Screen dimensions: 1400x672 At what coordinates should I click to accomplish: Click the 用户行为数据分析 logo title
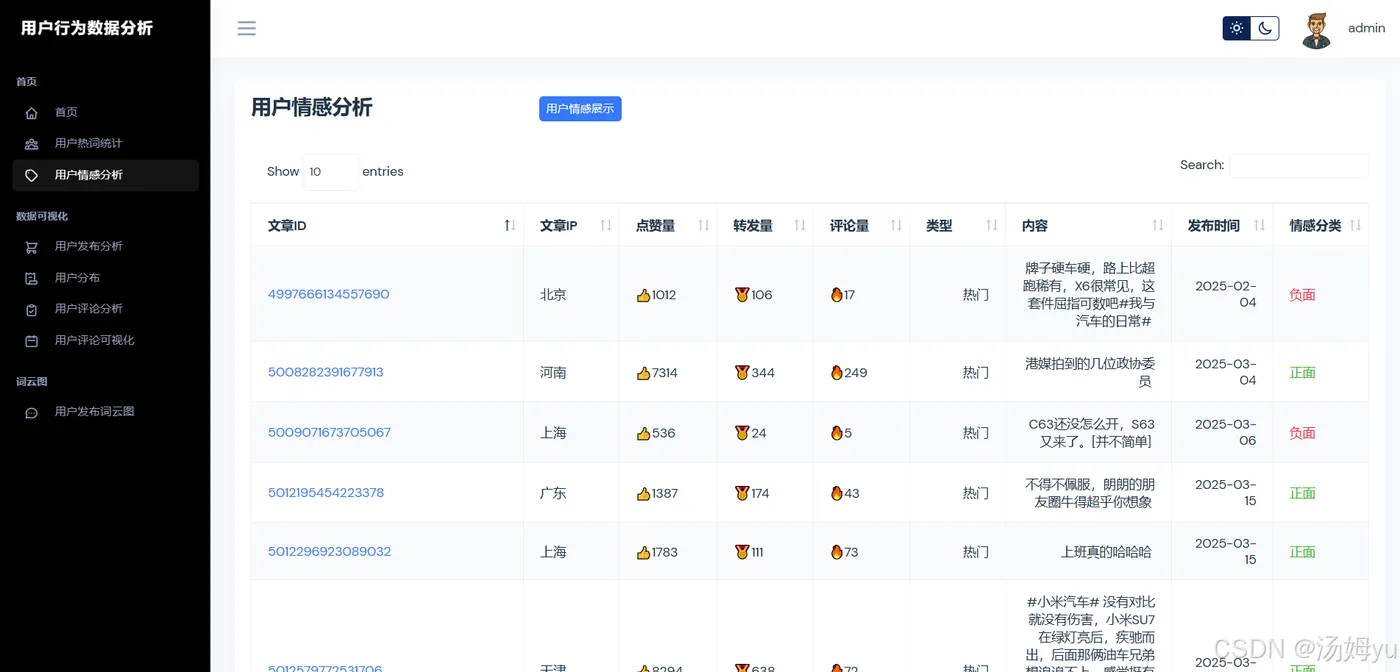click(87, 28)
